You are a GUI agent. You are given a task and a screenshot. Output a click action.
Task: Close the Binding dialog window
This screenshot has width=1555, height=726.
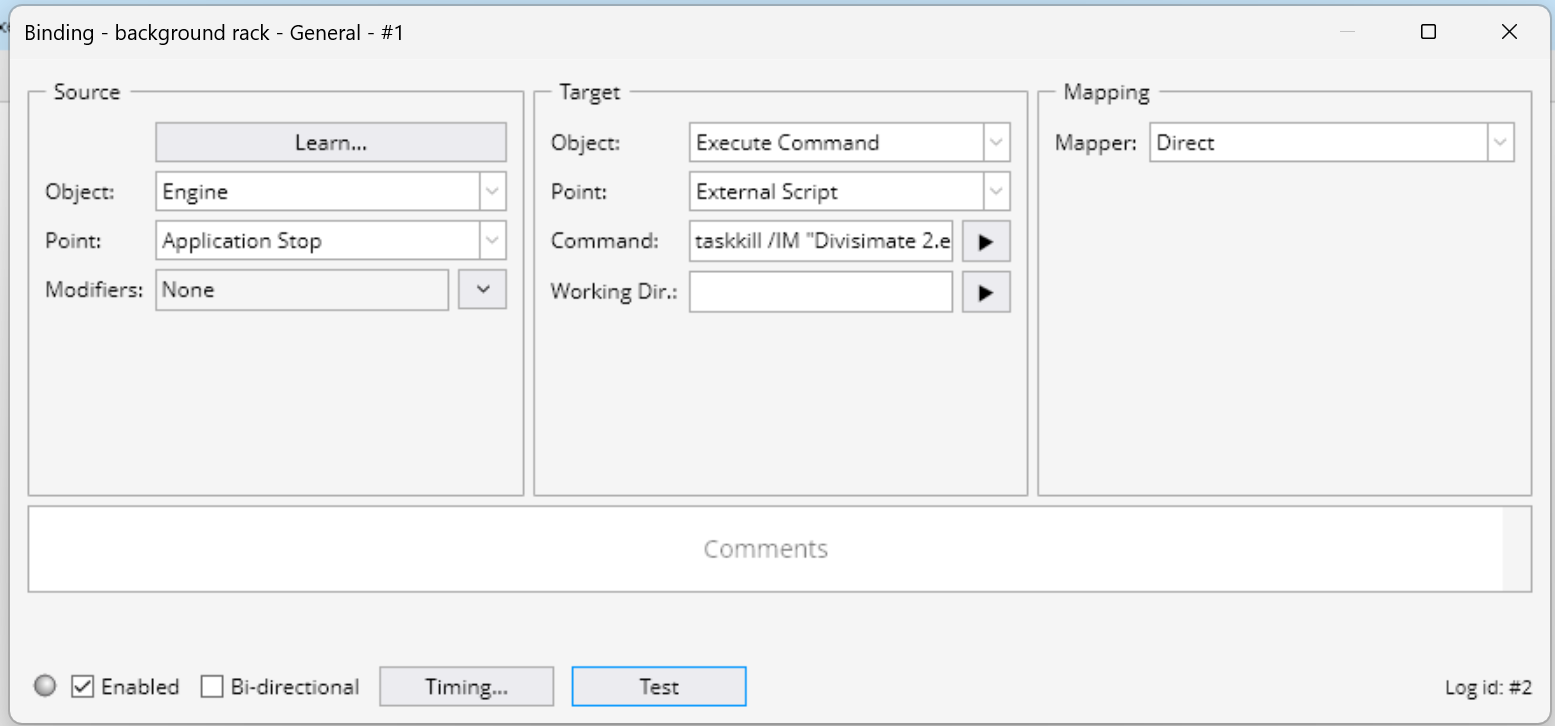1509,32
